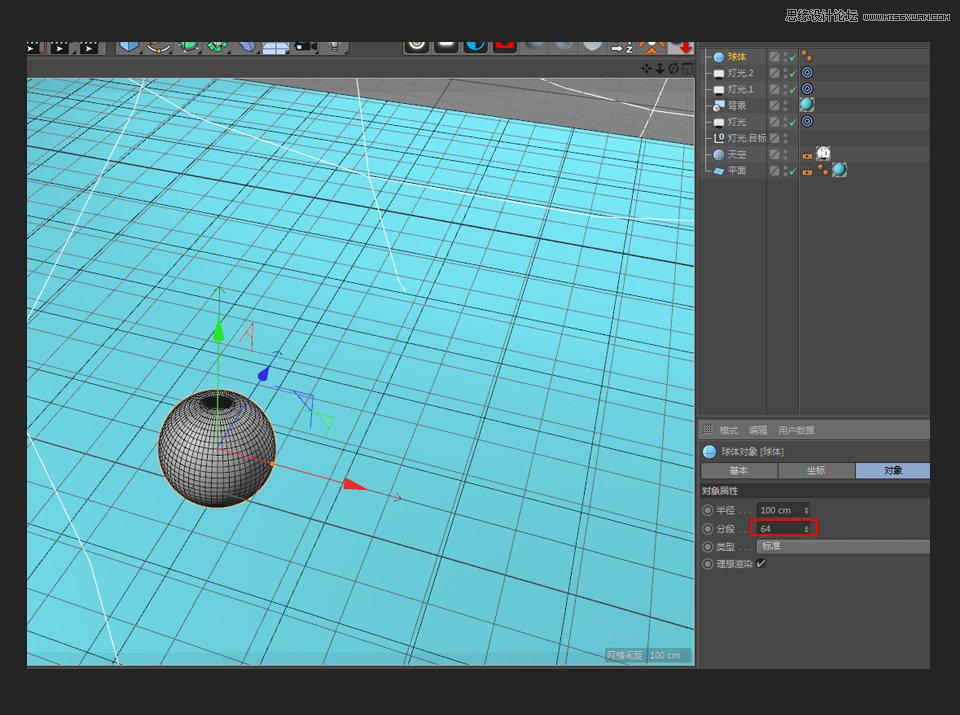Select the cube primitive icon in the toolbar
This screenshot has width=960, height=715.
coord(126,45)
